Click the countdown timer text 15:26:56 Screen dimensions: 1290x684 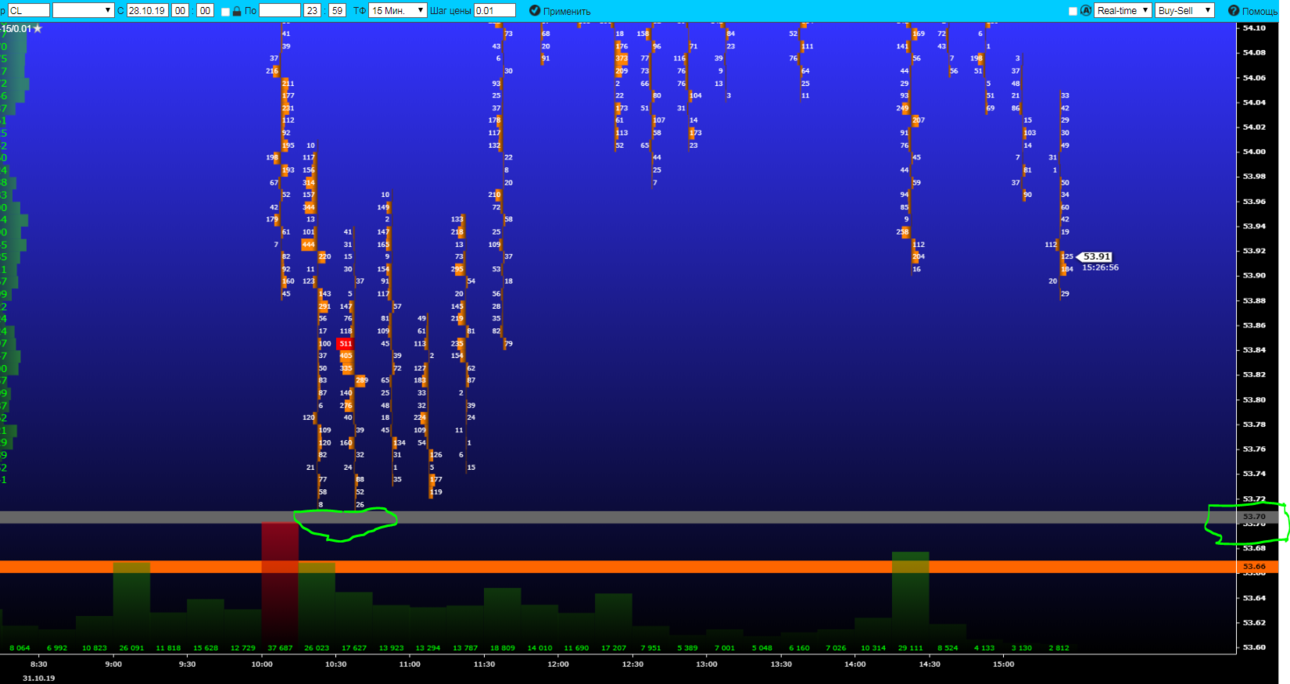(x=1100, y=267)
